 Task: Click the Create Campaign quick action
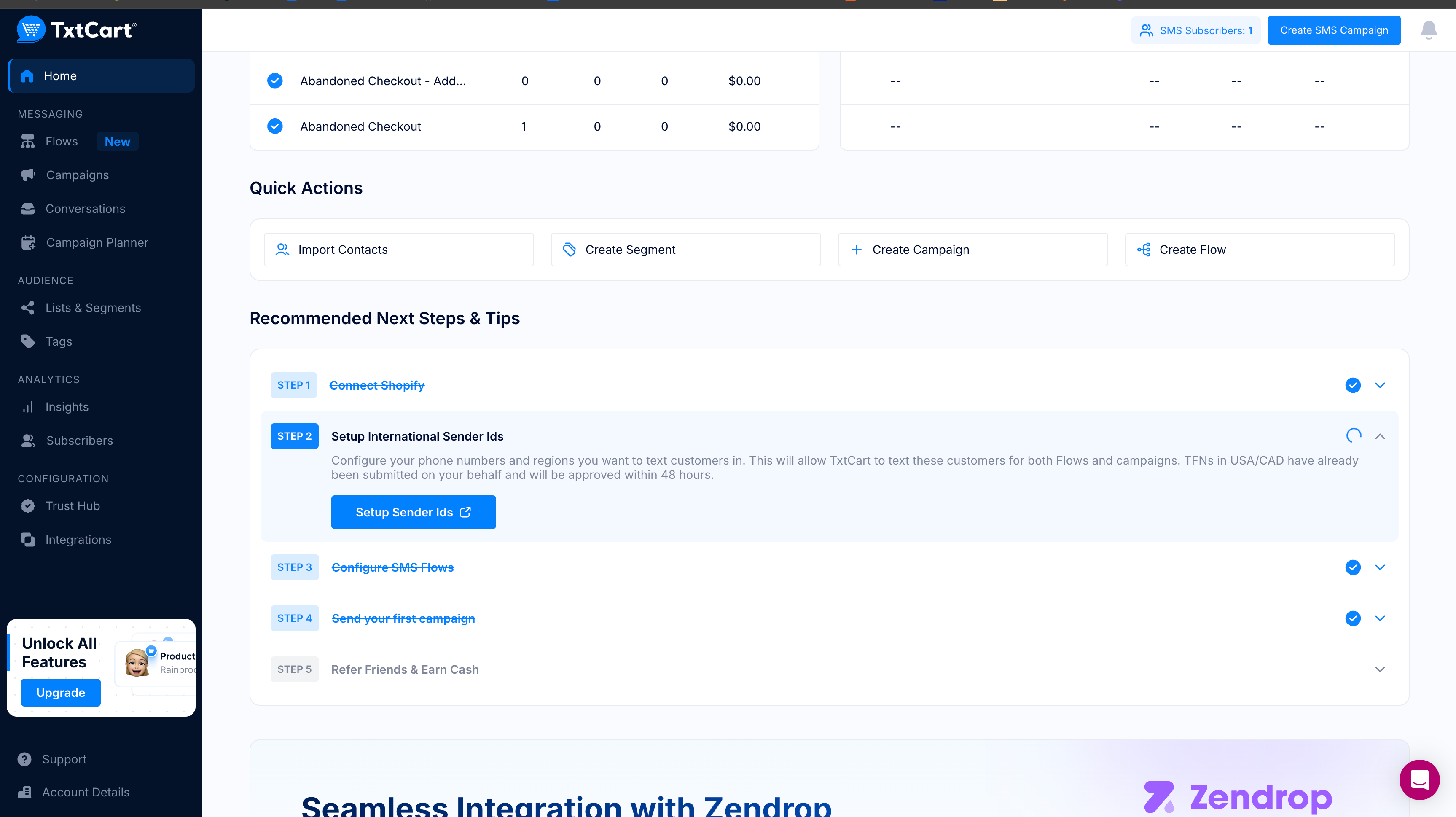click(x=973, y=249)
